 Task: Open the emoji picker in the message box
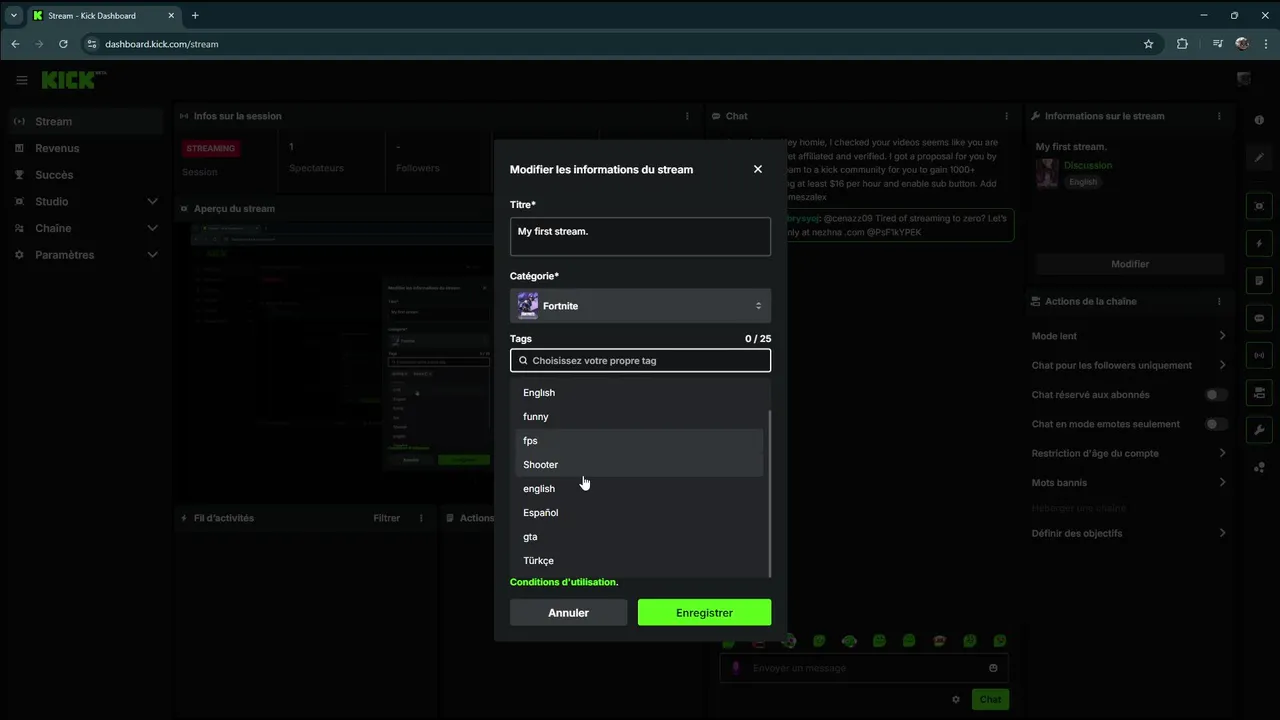(x=993, y=668)
